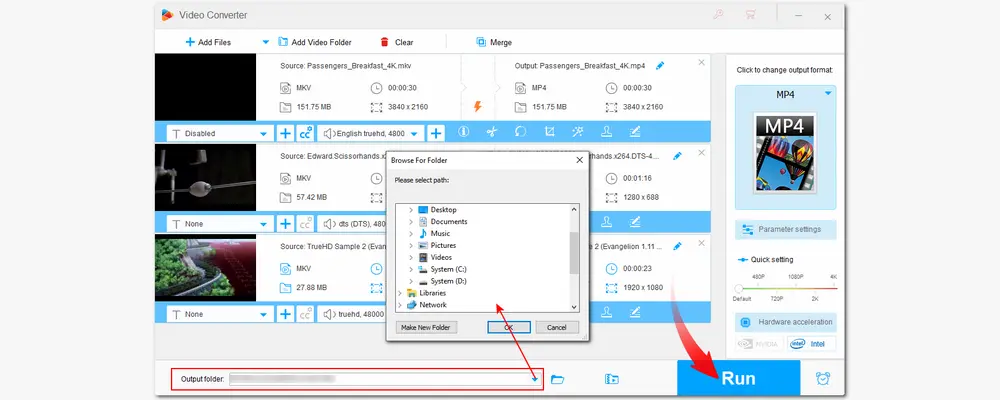Click Merge in the top toolbar
This screenshot has height=400, width=1000.
[x=494, y=42]
